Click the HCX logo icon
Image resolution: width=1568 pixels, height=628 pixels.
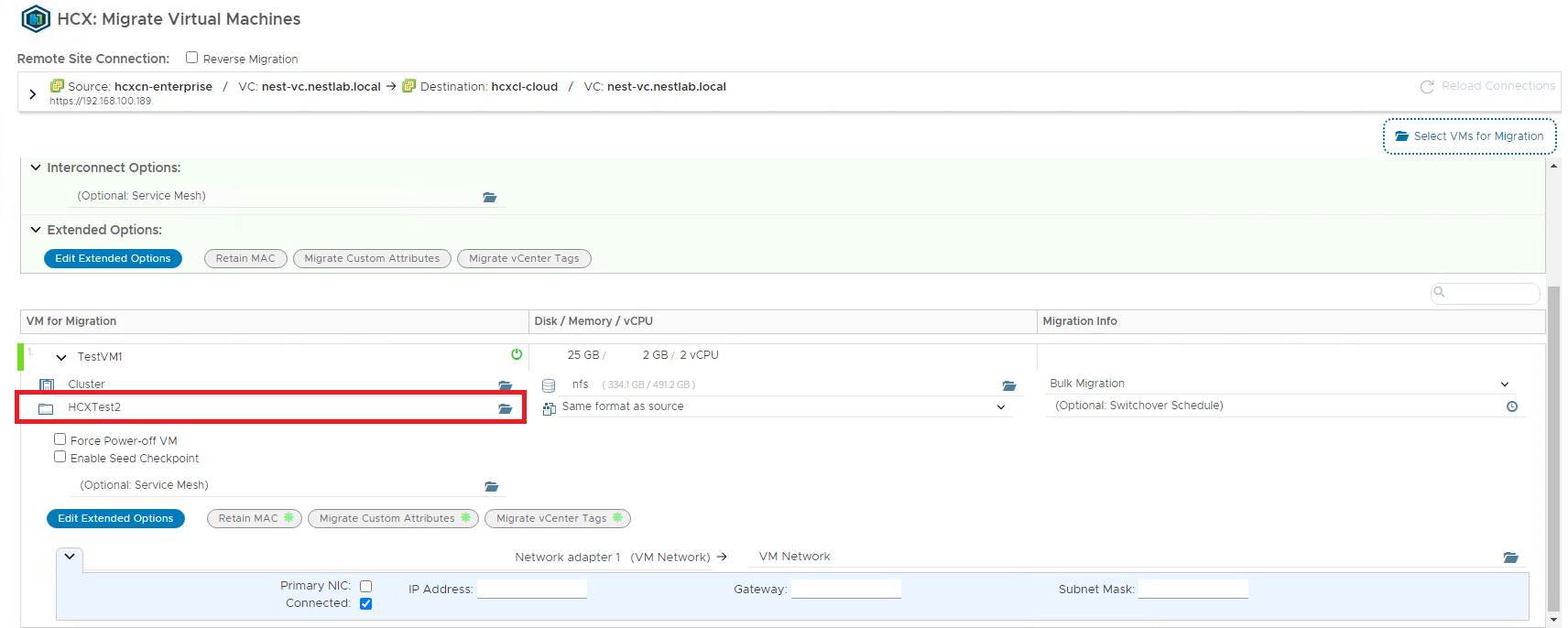(x=36, y=18)
